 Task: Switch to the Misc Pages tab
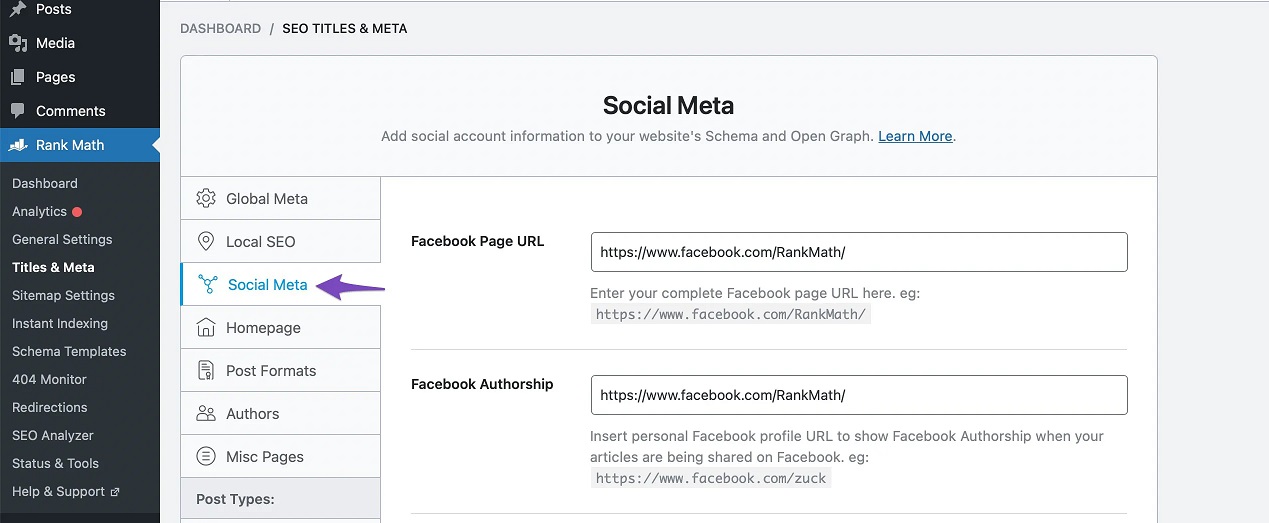click(x=281, y=456)
